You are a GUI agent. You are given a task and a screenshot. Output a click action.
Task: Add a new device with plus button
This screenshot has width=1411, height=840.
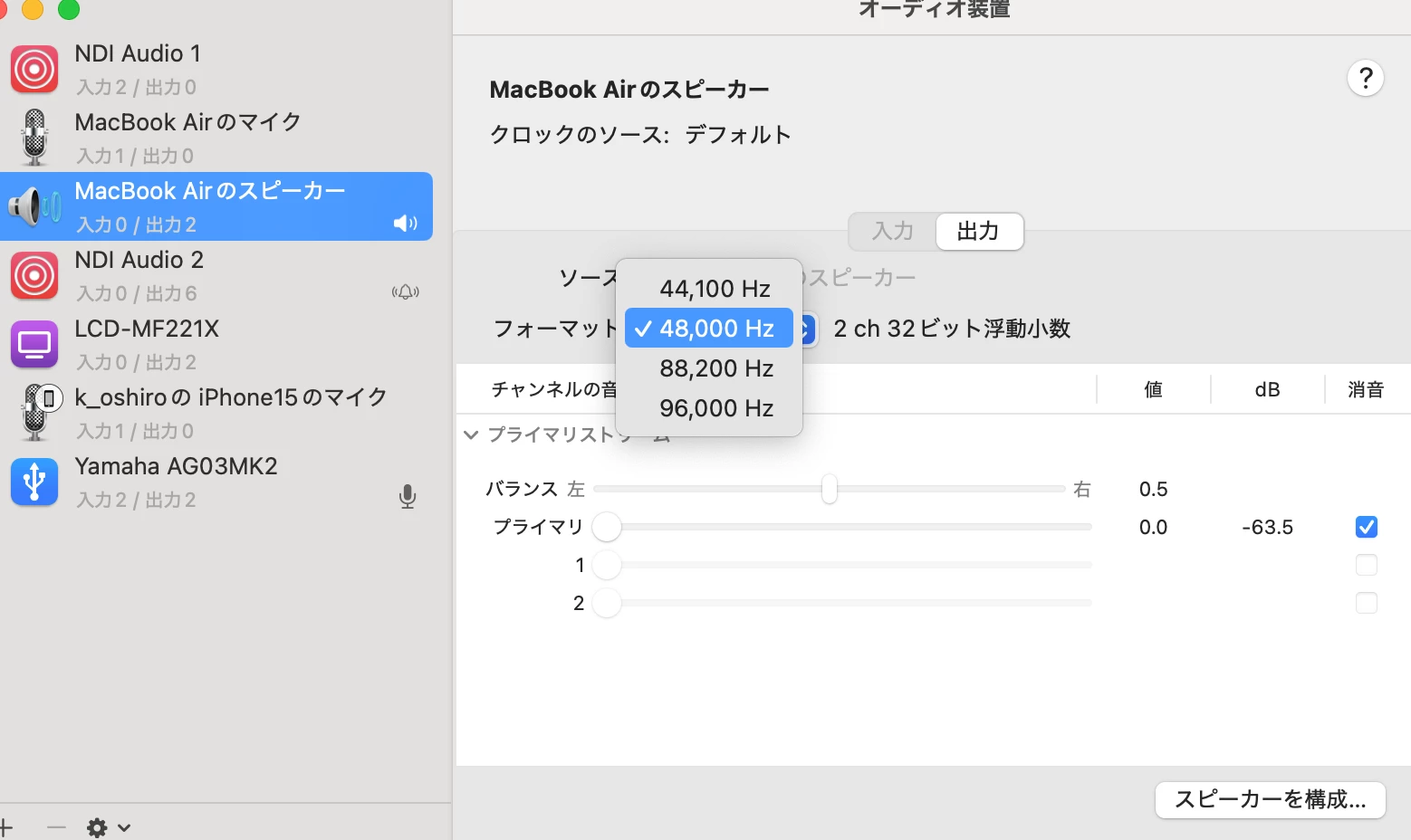pyautogui.click(x=5, y=827)
